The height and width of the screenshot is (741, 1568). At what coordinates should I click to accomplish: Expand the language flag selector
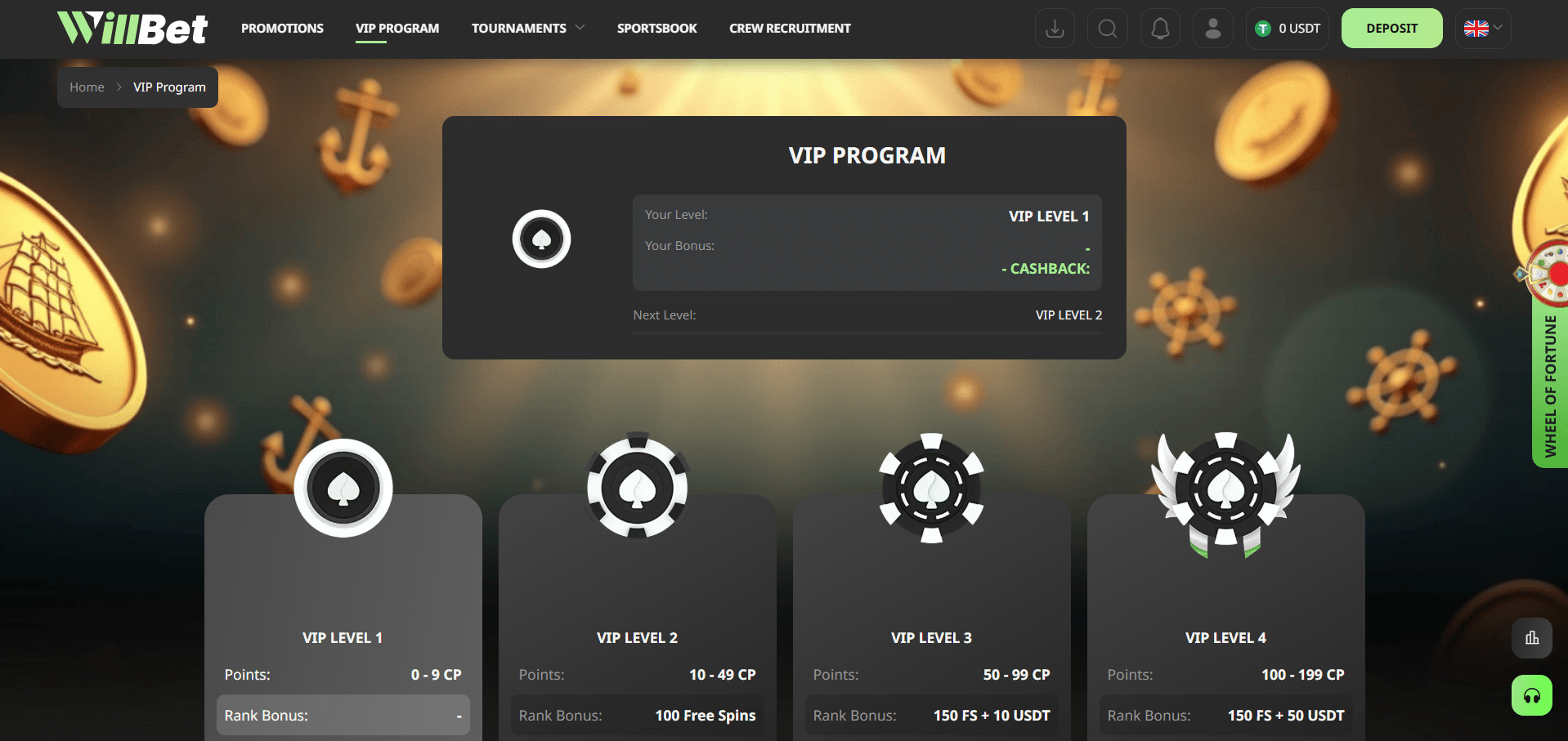click(x=1483, y=29)
